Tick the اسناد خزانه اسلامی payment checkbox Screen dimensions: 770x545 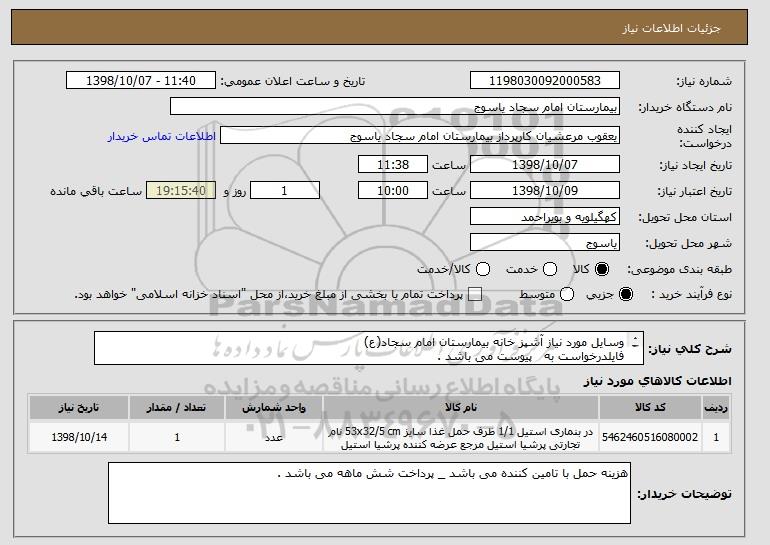(x=475, y=294)
